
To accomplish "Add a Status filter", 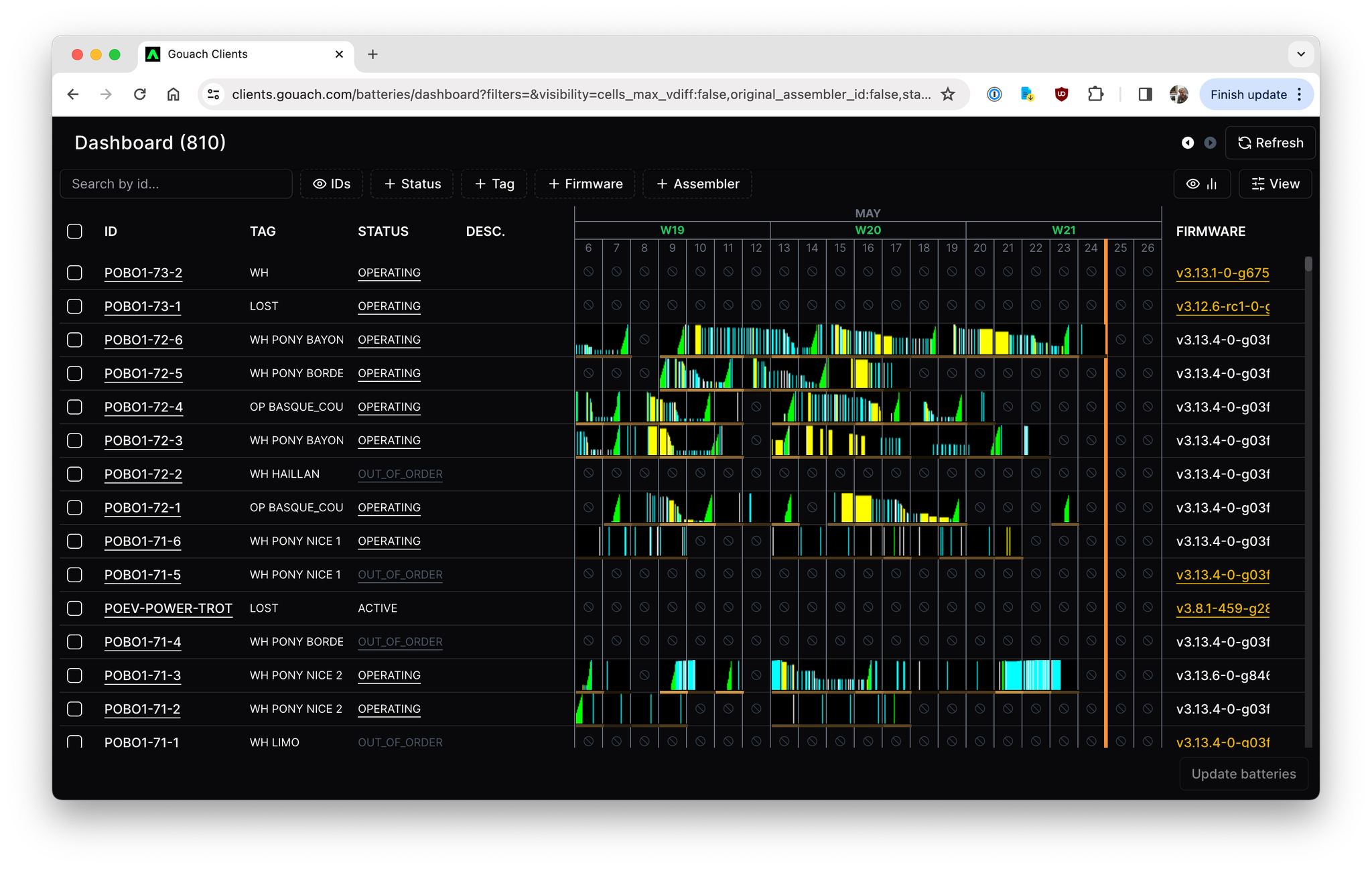I will click(412, 184).
